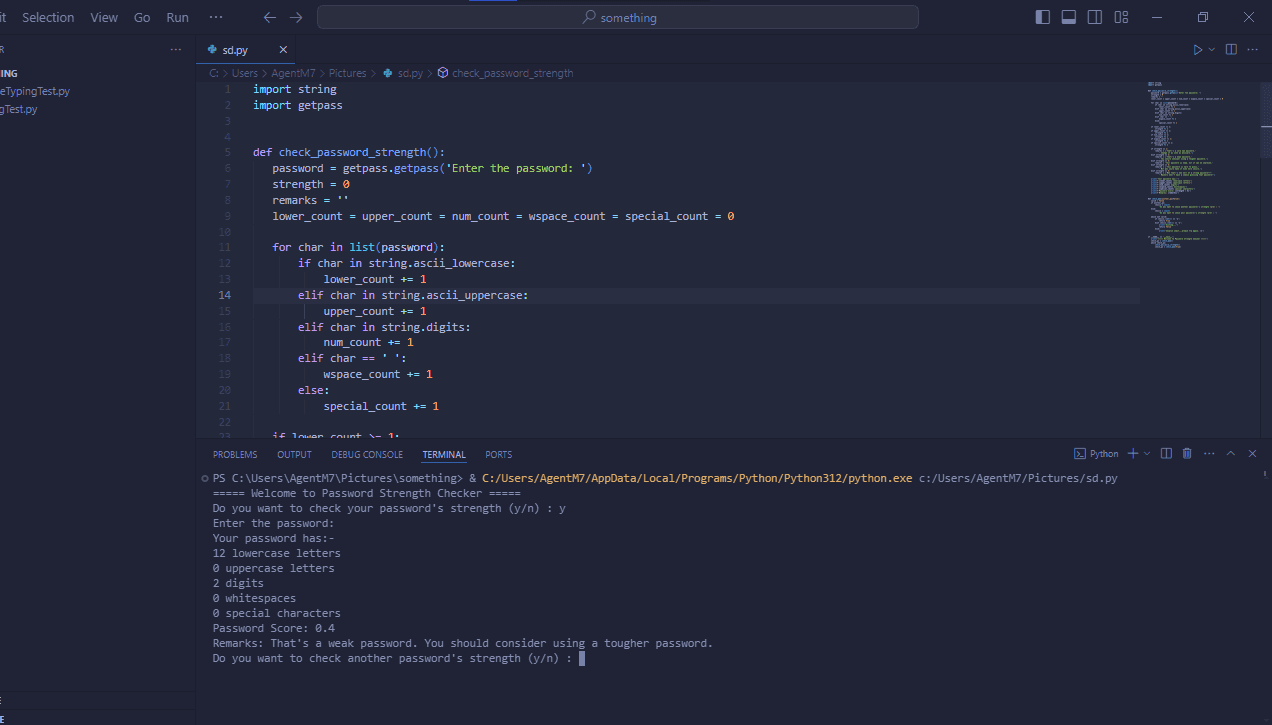Kill the terminal with trash icon

[x=1187, y=453]
